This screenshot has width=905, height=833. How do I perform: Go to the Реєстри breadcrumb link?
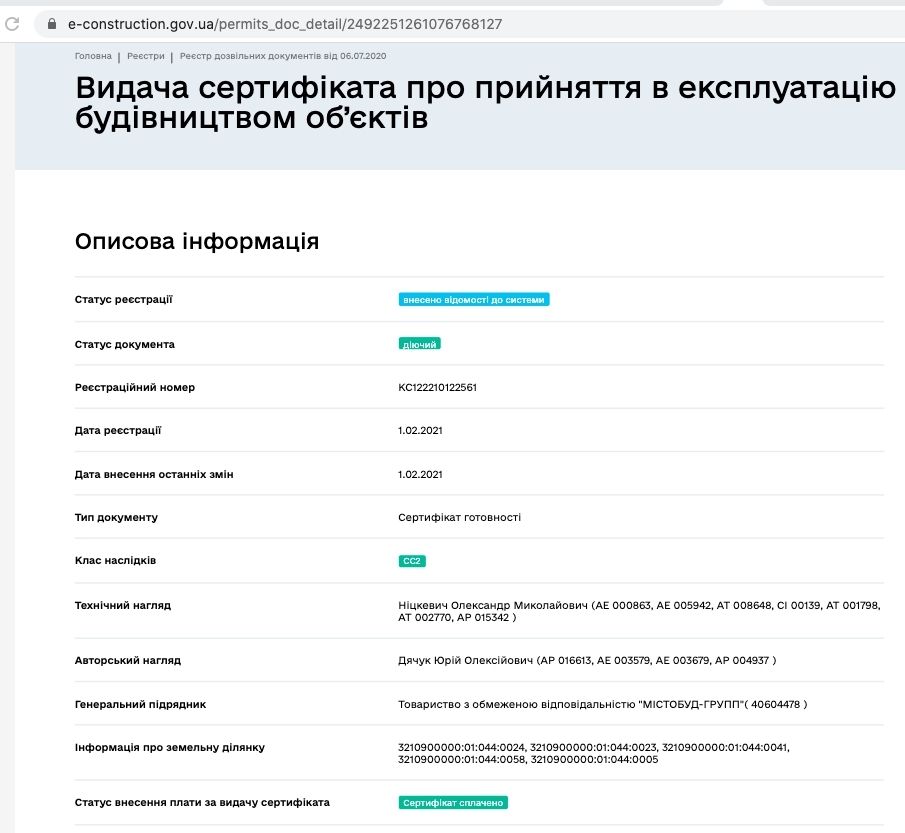point(145,56)
